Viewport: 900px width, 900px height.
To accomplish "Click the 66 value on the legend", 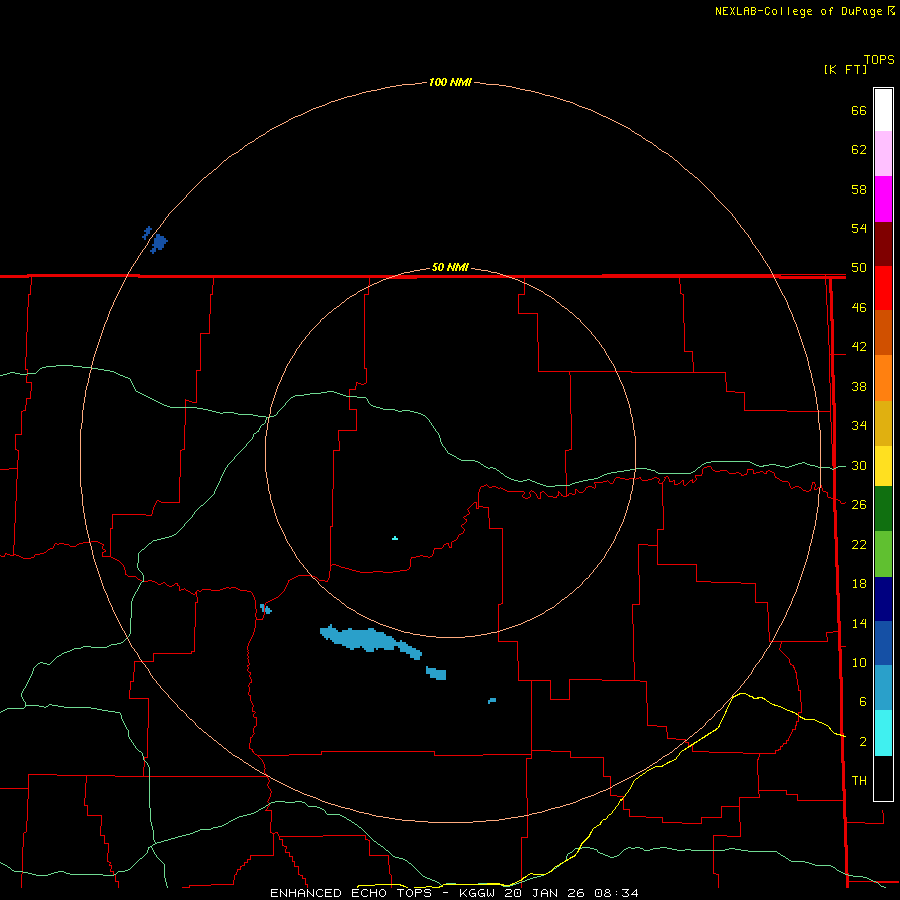I will [x=859, y=111].
